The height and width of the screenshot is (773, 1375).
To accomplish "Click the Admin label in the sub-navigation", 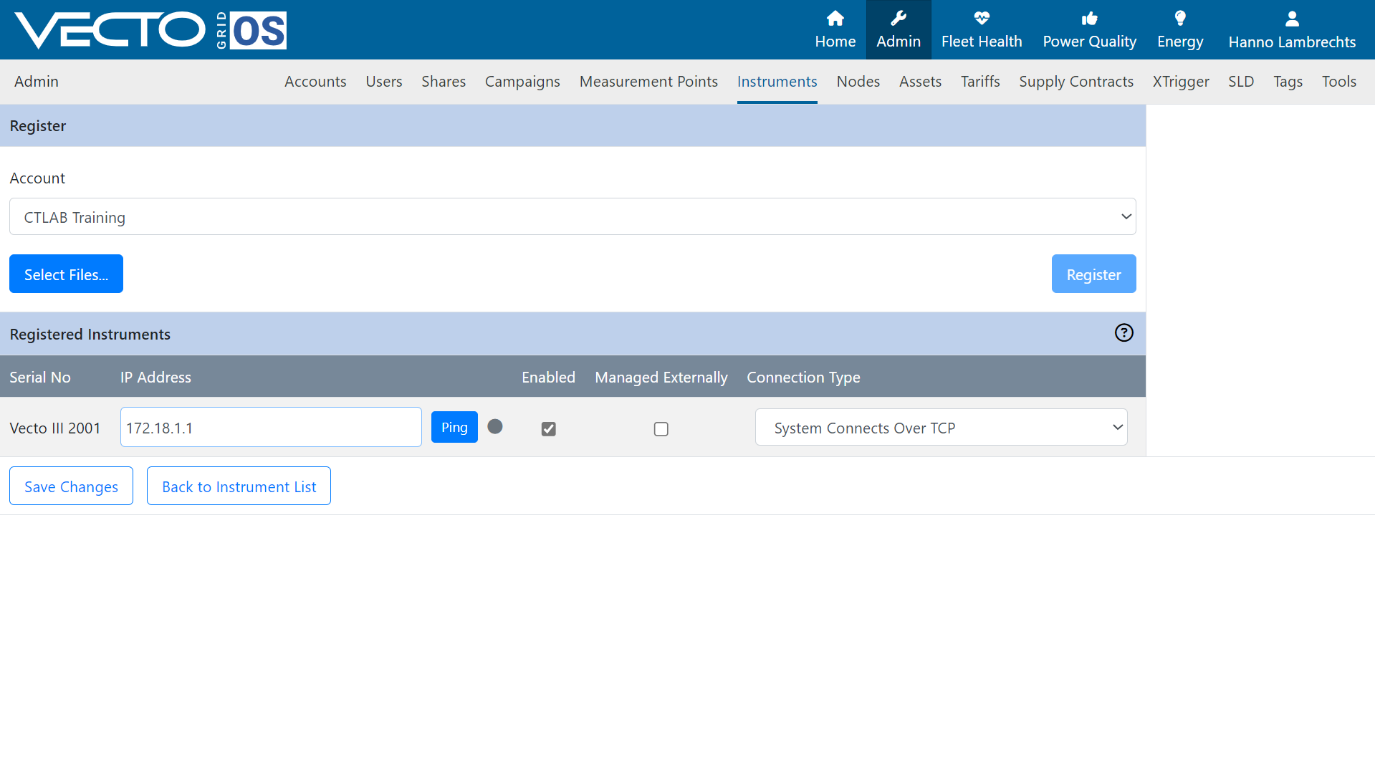I will pyautogui.click(x=36, y=82).
